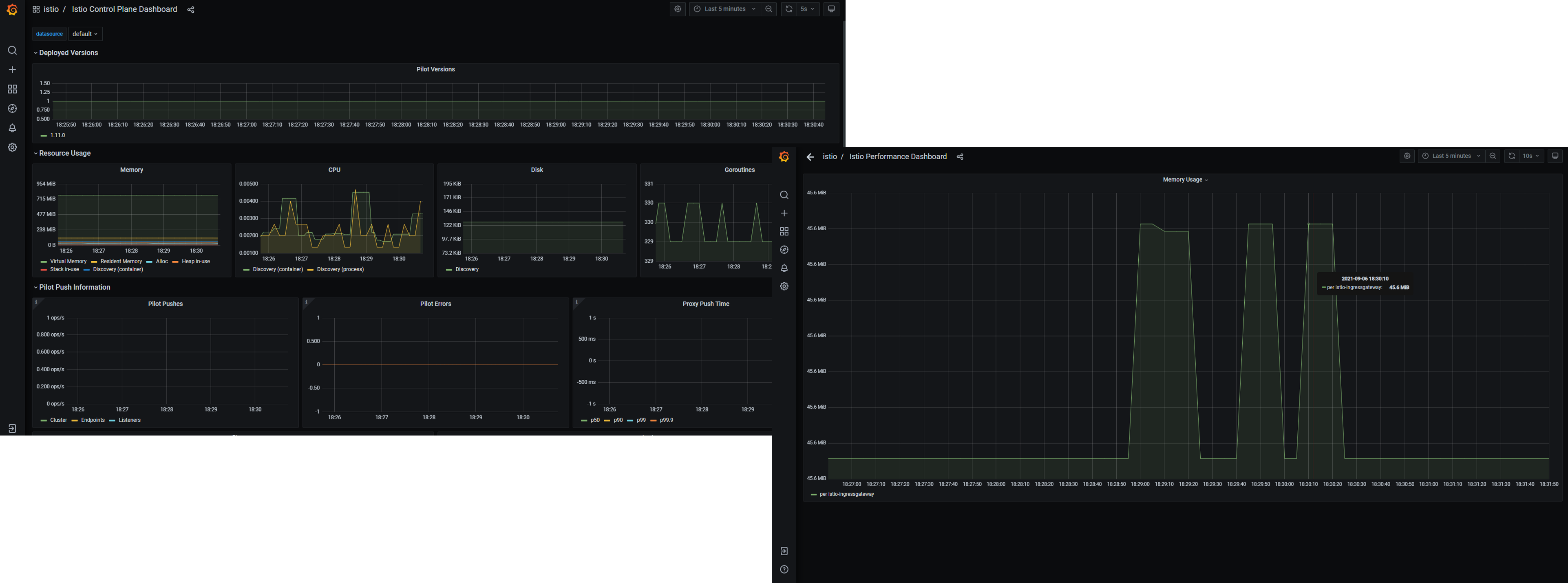Zoom out time range in Control Plane window

(x=769, y=9)
